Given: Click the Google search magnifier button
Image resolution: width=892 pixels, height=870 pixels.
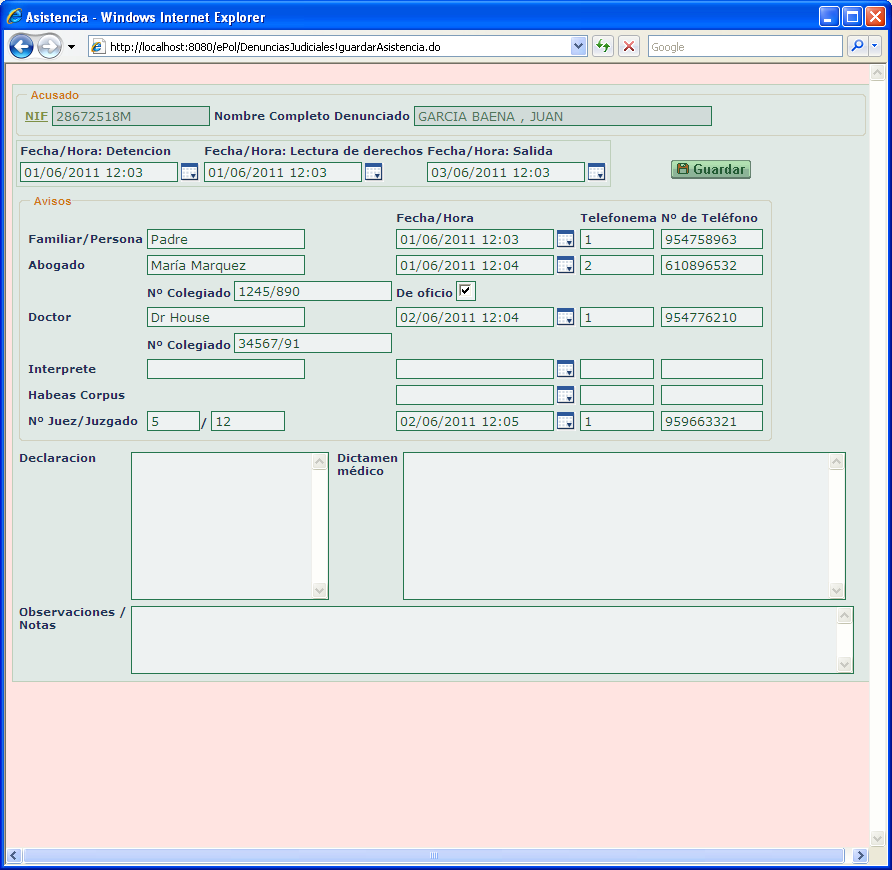Looking at the screenshot, I should 857,47.
